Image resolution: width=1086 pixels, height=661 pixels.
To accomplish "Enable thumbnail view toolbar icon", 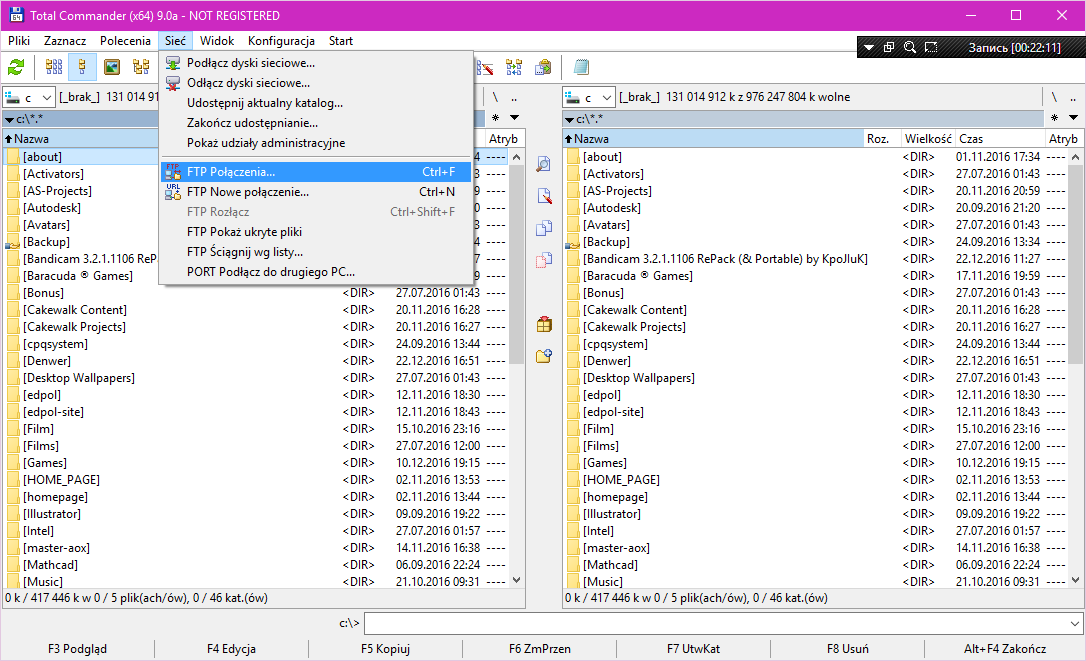I will click(112, 67).
